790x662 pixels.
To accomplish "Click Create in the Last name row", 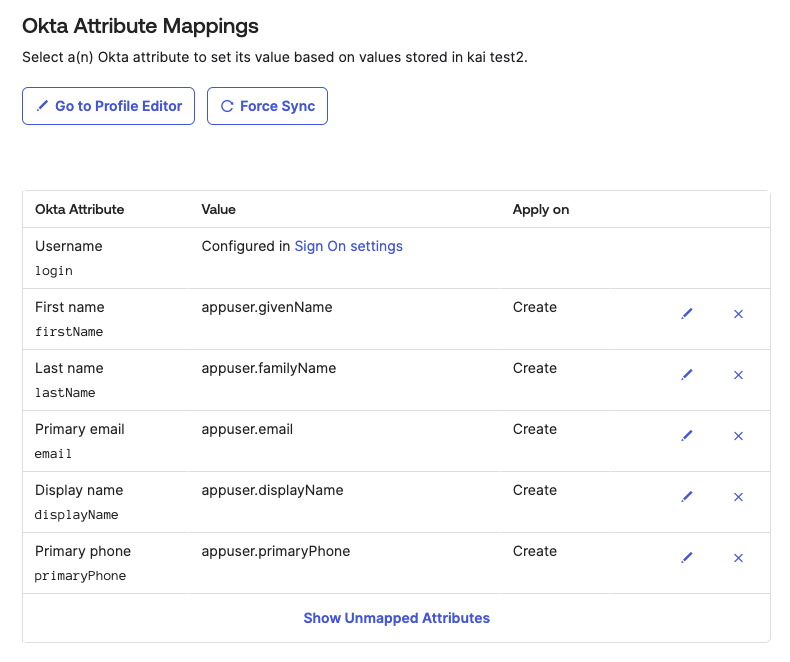I will tap(535, 368).
